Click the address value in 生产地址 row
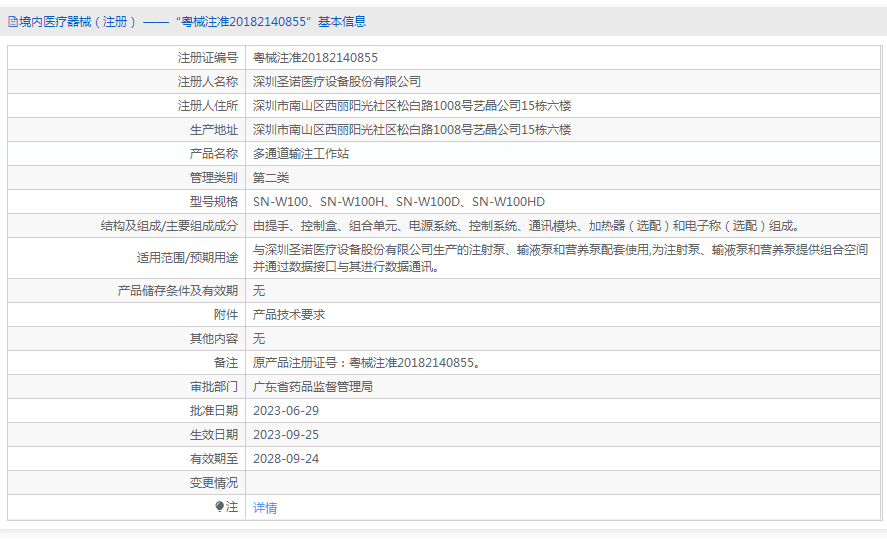The image size is (887, 541). (412, 130)
